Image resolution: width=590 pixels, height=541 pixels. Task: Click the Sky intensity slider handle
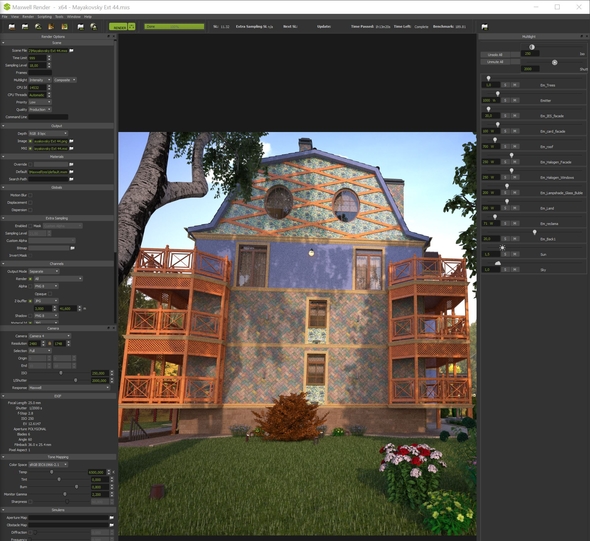(497, 263)
